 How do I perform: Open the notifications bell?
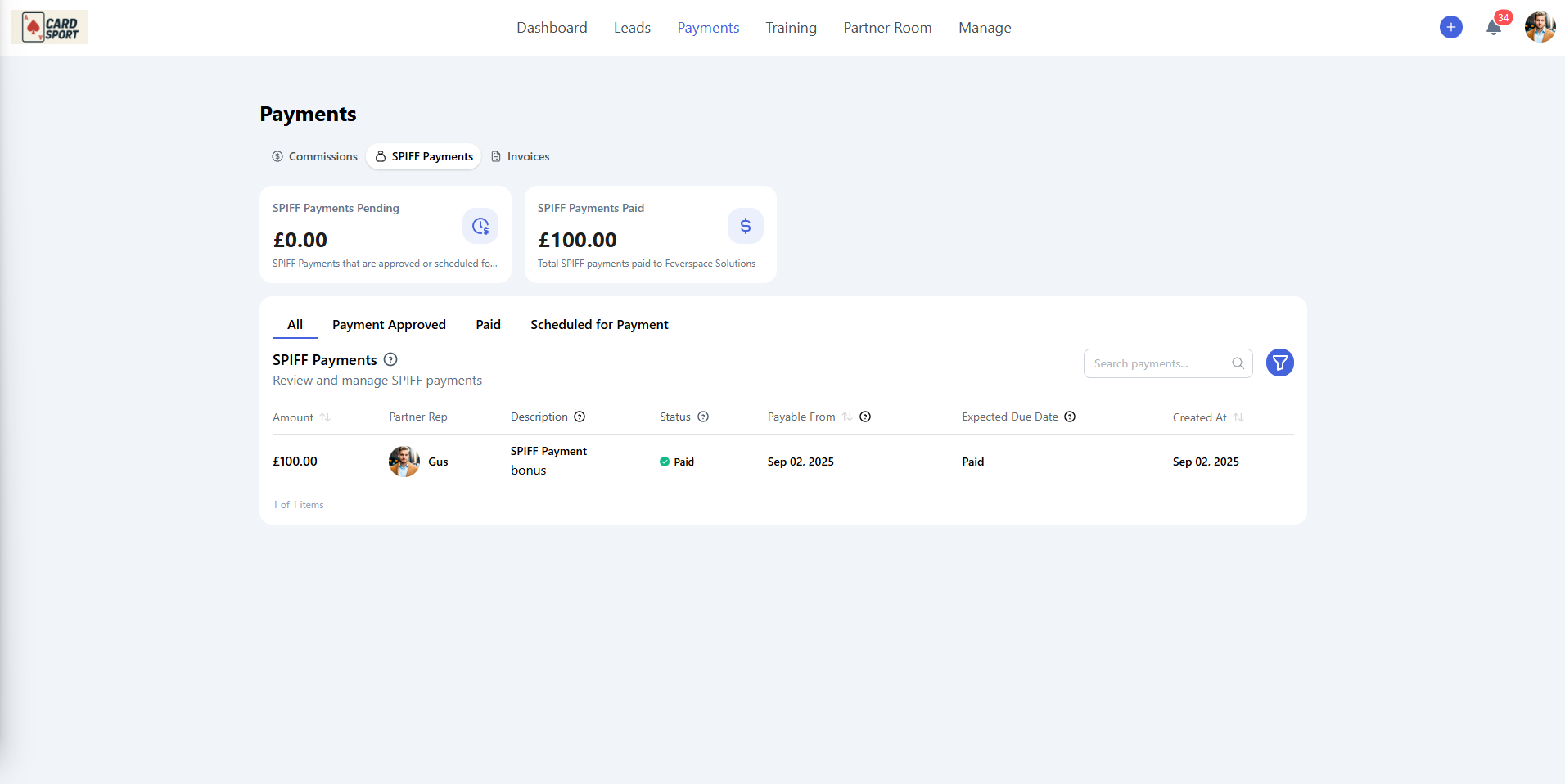coord(1494,28)
